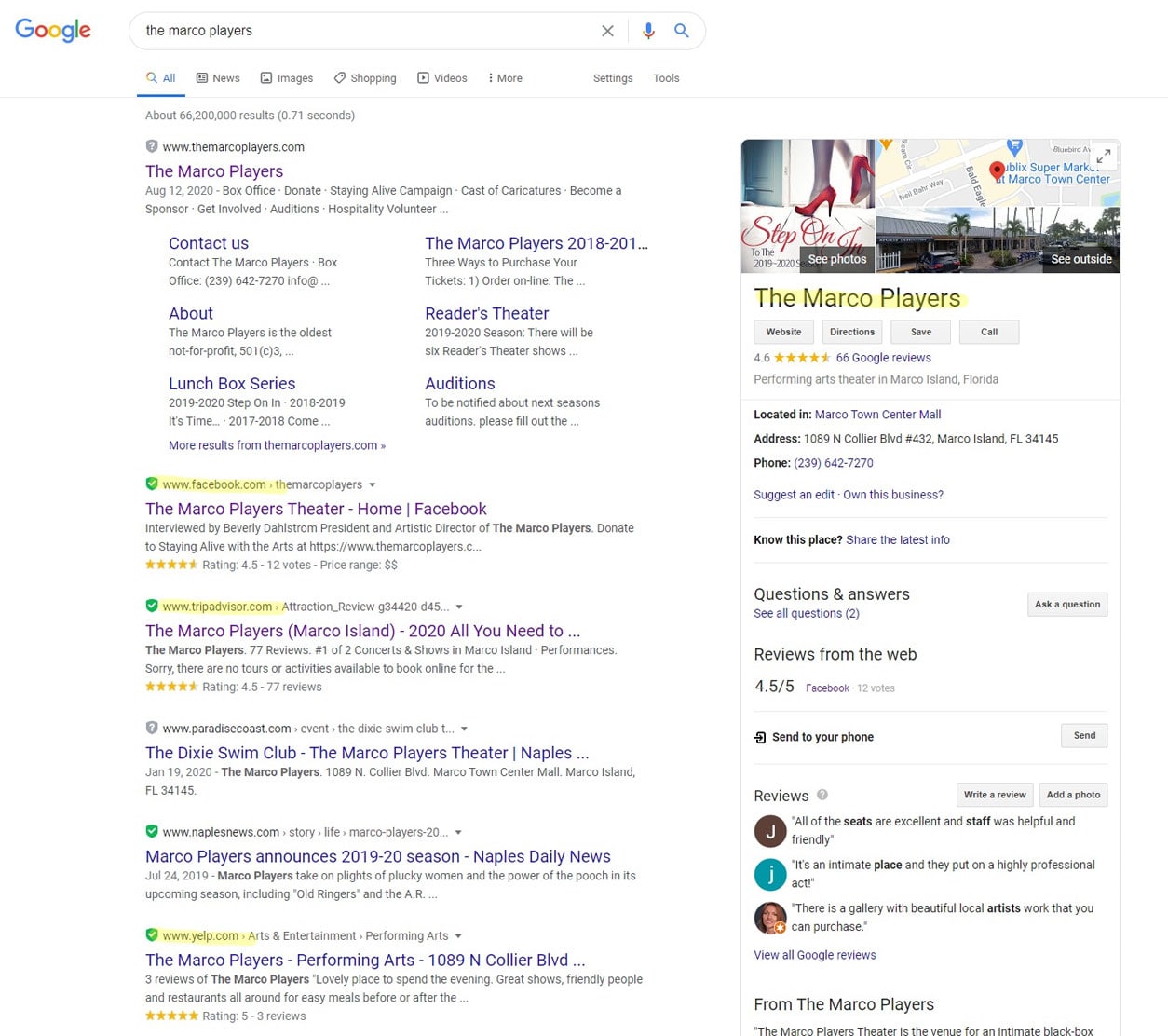Open the Videos tab
The height and width of the screenshot is (1036, 1168).
[x=442, y=78]
